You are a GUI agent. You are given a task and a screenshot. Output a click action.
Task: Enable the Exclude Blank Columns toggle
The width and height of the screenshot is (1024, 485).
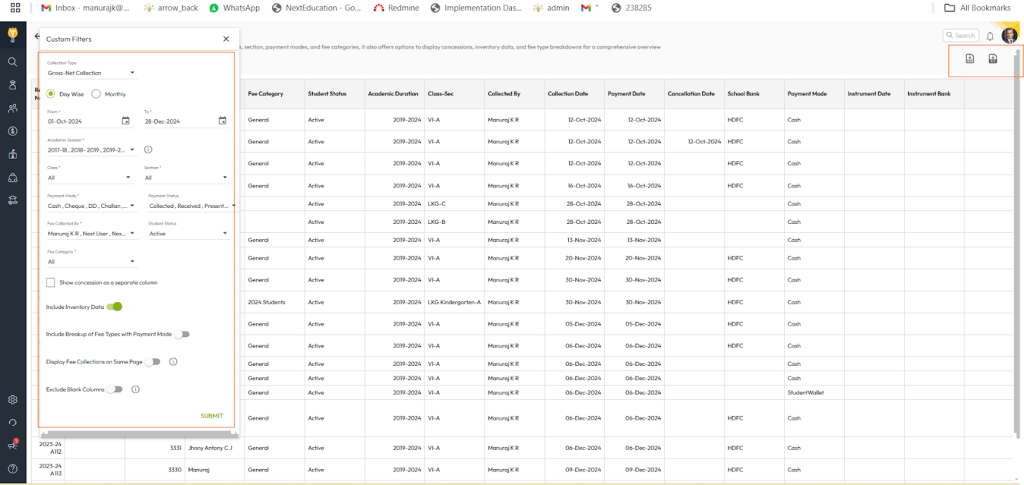click(116, 389)
